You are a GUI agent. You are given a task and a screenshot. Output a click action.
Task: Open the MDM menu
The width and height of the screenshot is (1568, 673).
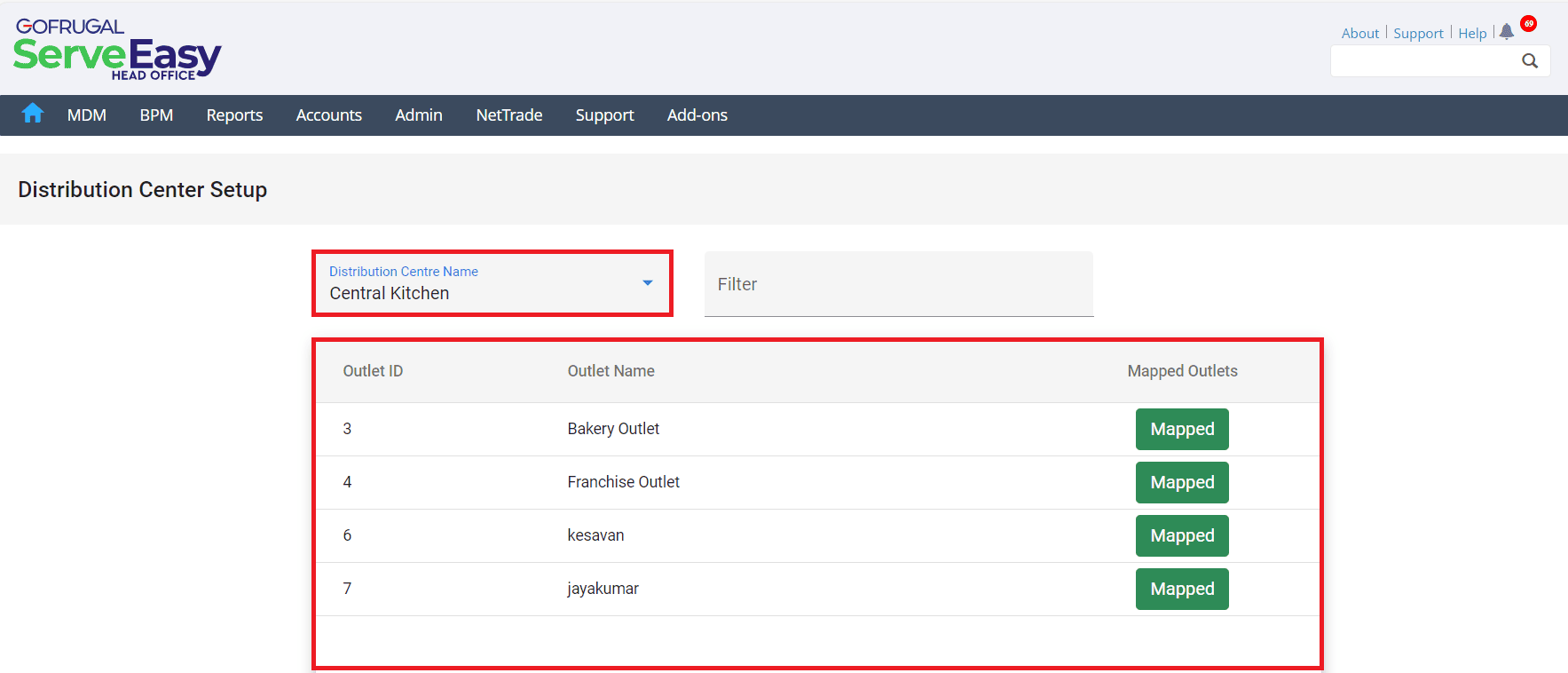[x=87, y=115]
